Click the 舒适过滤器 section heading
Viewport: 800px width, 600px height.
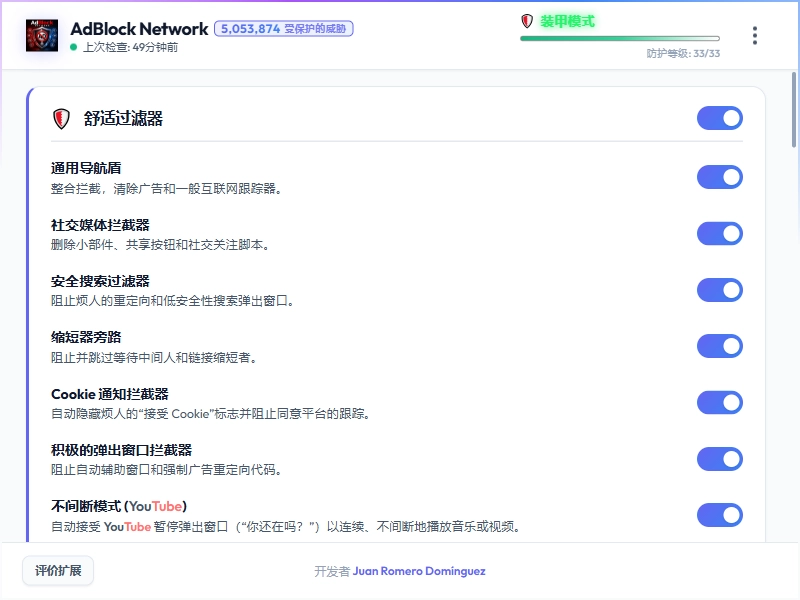click(x=123, y=118)
